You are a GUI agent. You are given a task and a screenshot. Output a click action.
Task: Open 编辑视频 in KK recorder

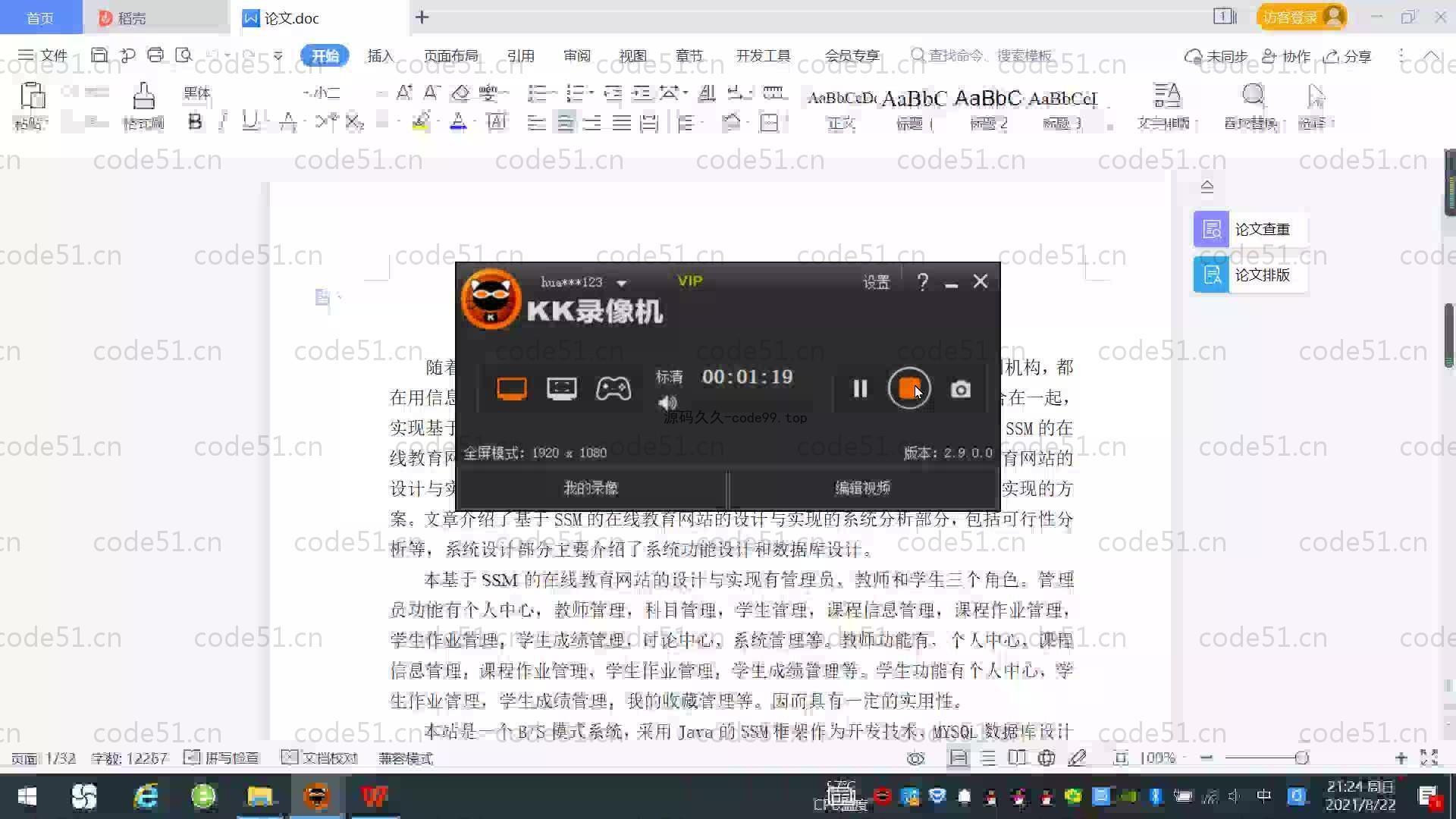tap(863, 488)
